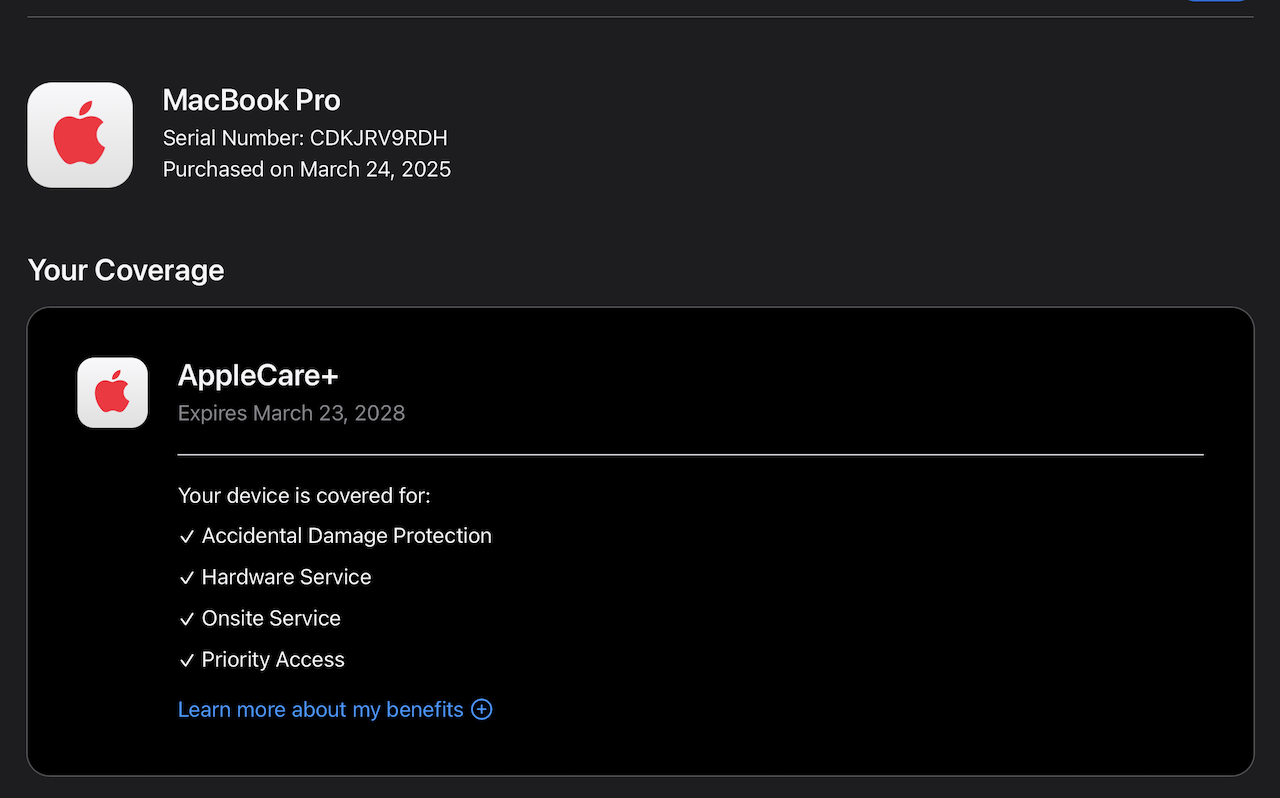Click the divider line below the AppleCare+ expiry
The width and height of the screenshot is (1280, 798).
(x=690, y=455)
